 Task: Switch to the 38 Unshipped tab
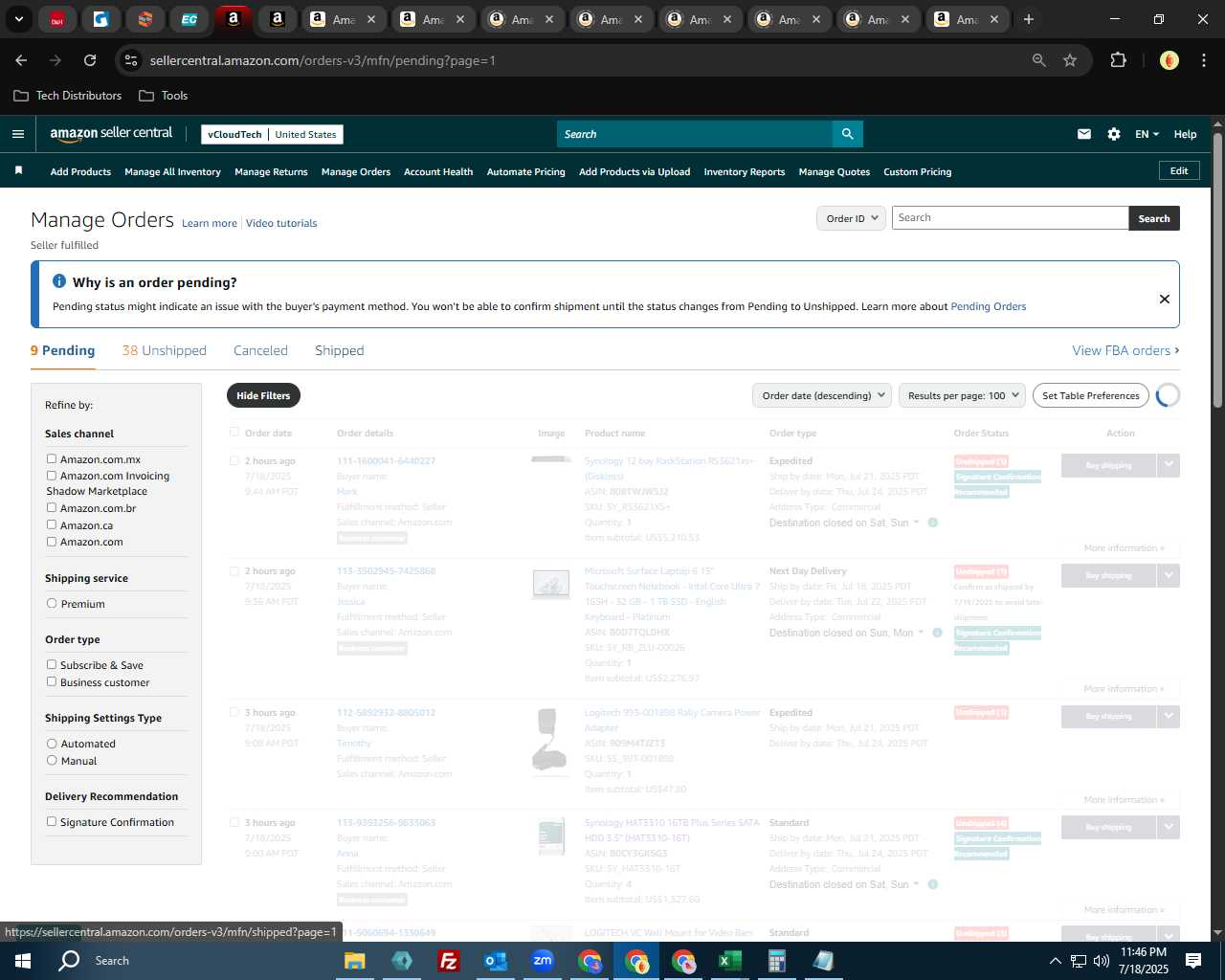pyautogui.click(x=165, y=350)
